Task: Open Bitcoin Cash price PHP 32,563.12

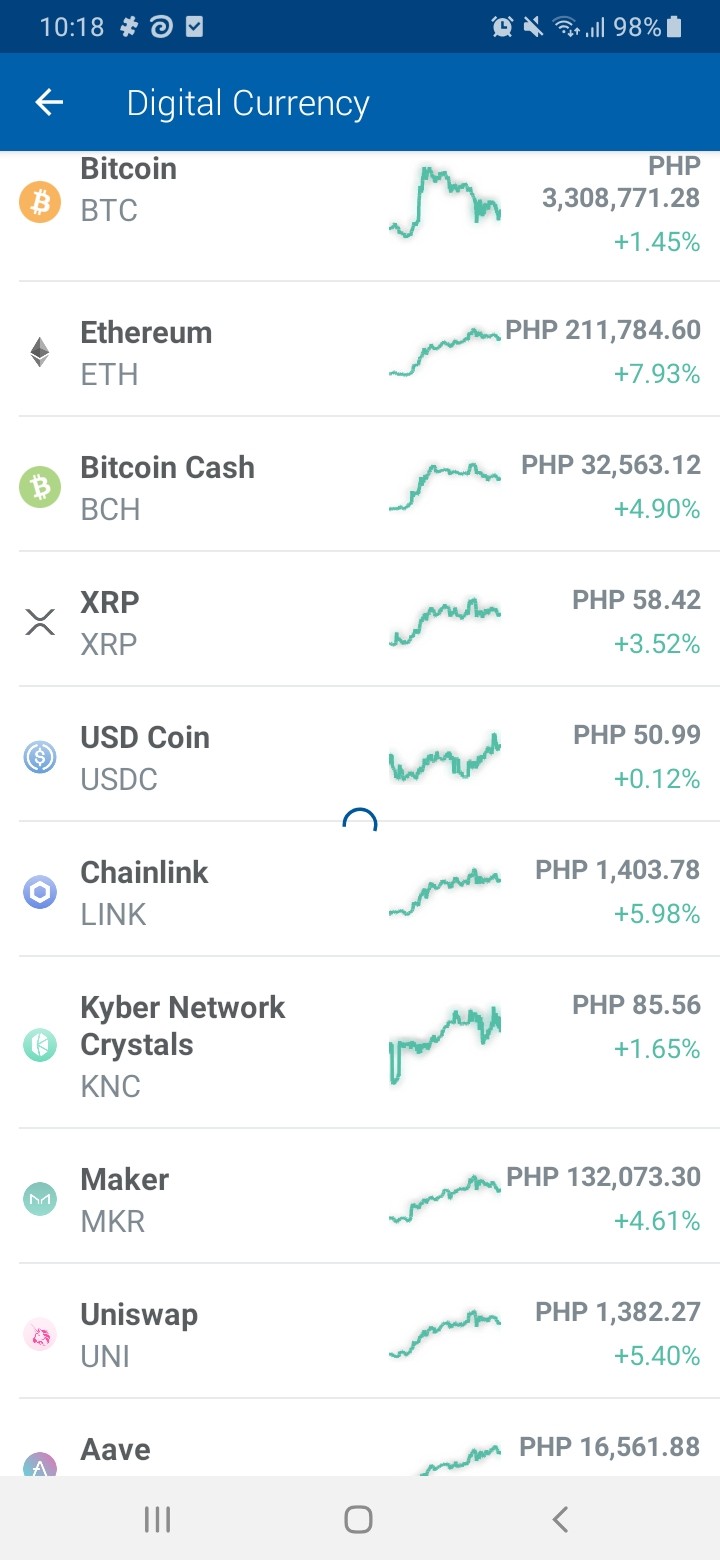Action: click(x=611, y=465)
